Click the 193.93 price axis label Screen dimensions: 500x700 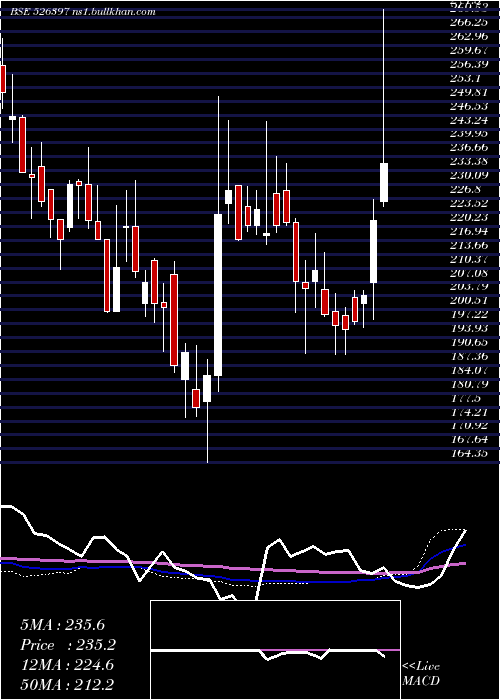coord(468,328)
